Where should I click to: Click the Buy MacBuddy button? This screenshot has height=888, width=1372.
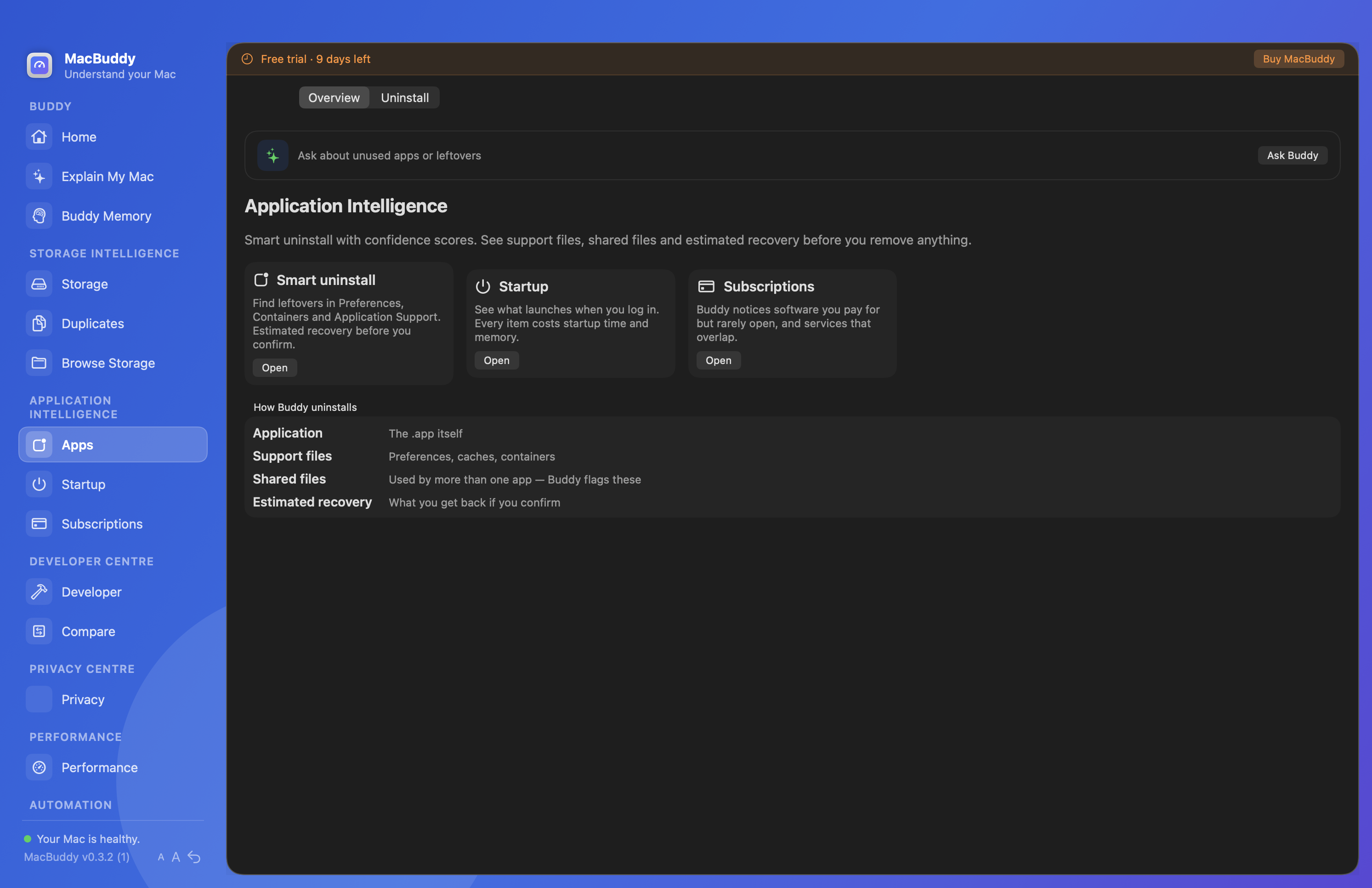pos(1299,59)
